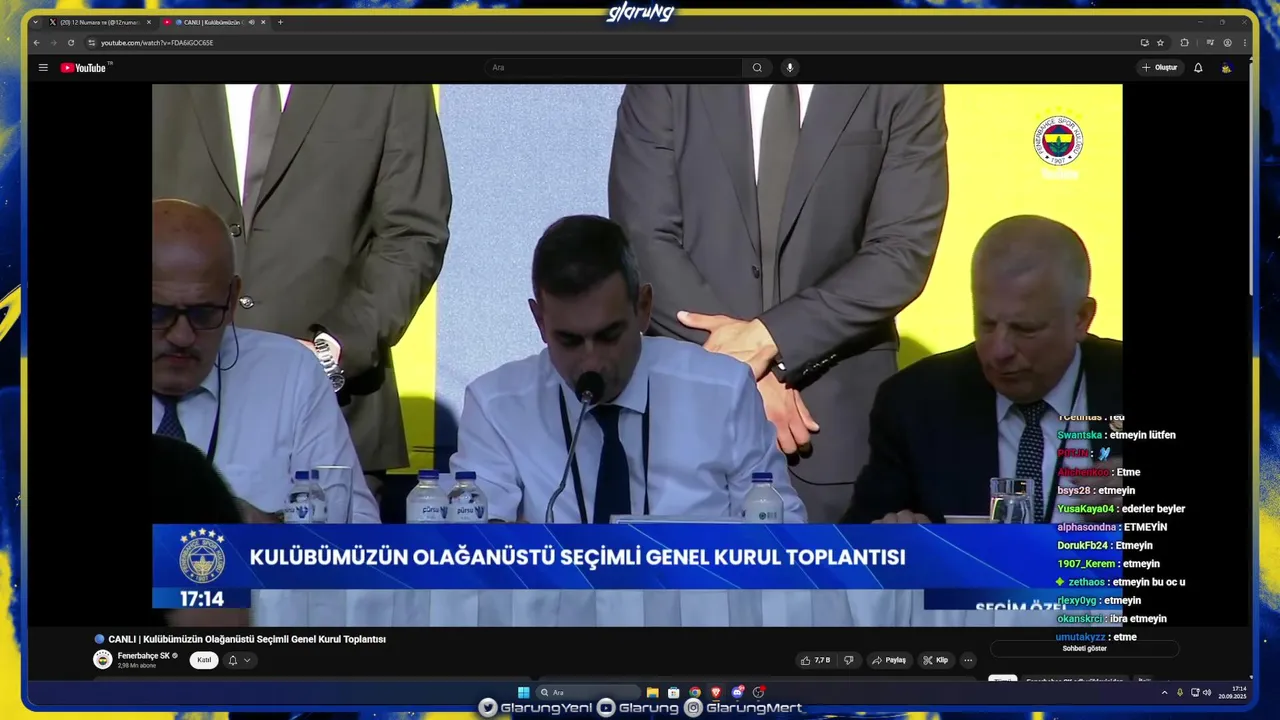The height and width of the screenshot is (720, 1280).
Task: Focus the YouTube 'Ara' search field
Action: (614, 68)
